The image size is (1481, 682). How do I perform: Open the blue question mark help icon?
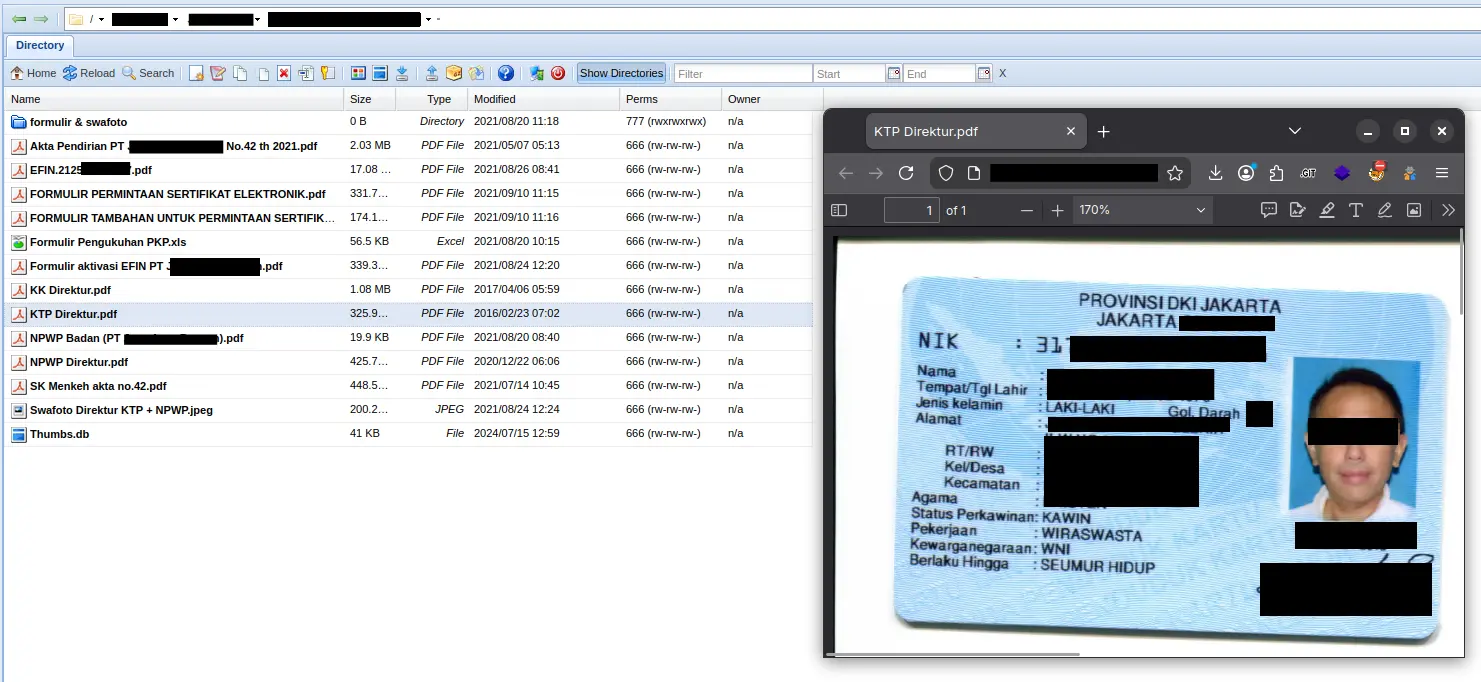click(x=506, y=73)
